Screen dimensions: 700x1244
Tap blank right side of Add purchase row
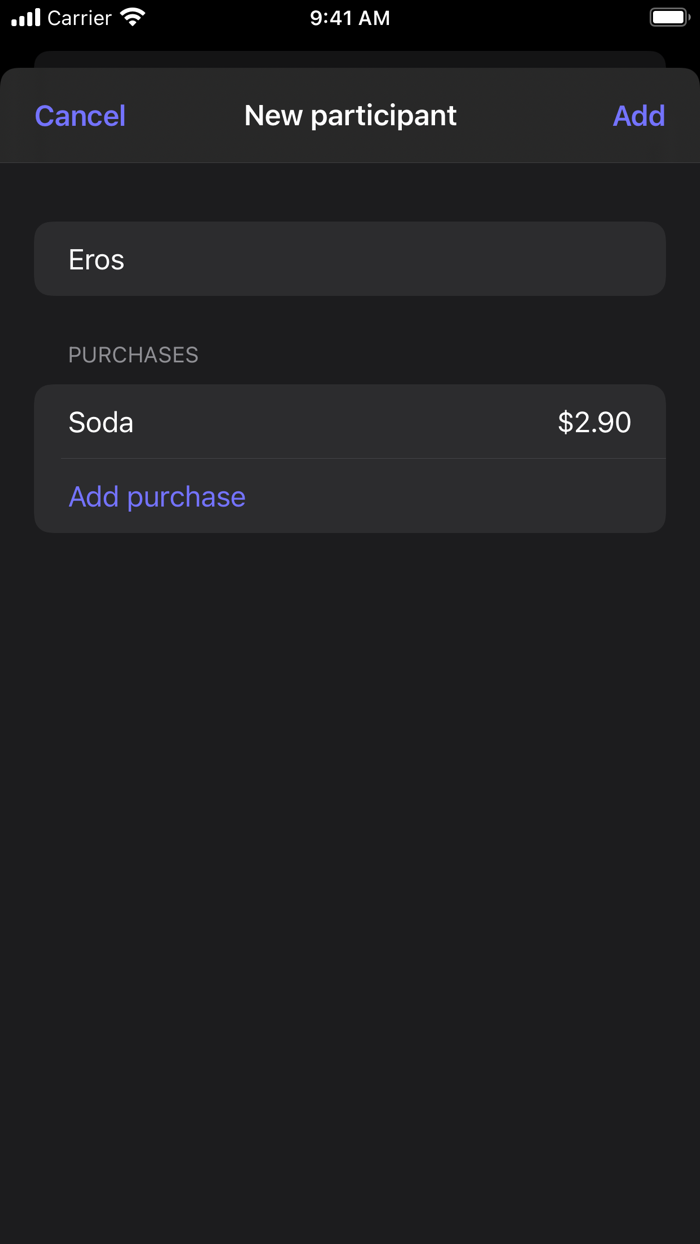(500, 497)
